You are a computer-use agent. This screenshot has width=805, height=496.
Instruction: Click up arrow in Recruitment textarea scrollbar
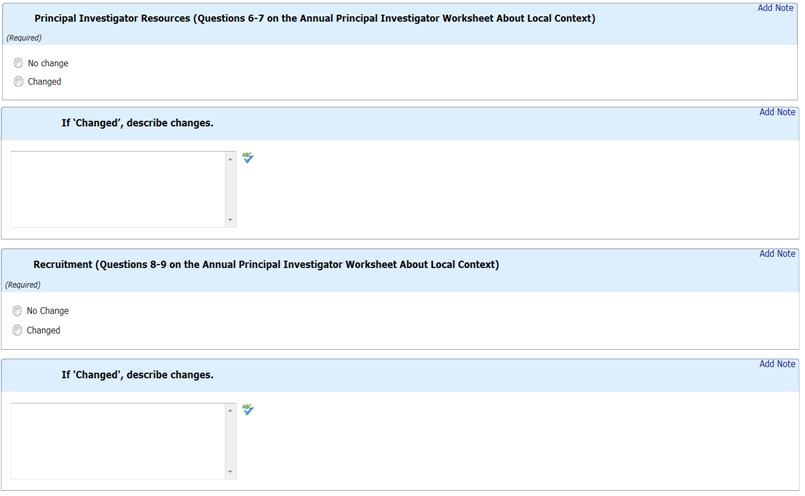230,411
